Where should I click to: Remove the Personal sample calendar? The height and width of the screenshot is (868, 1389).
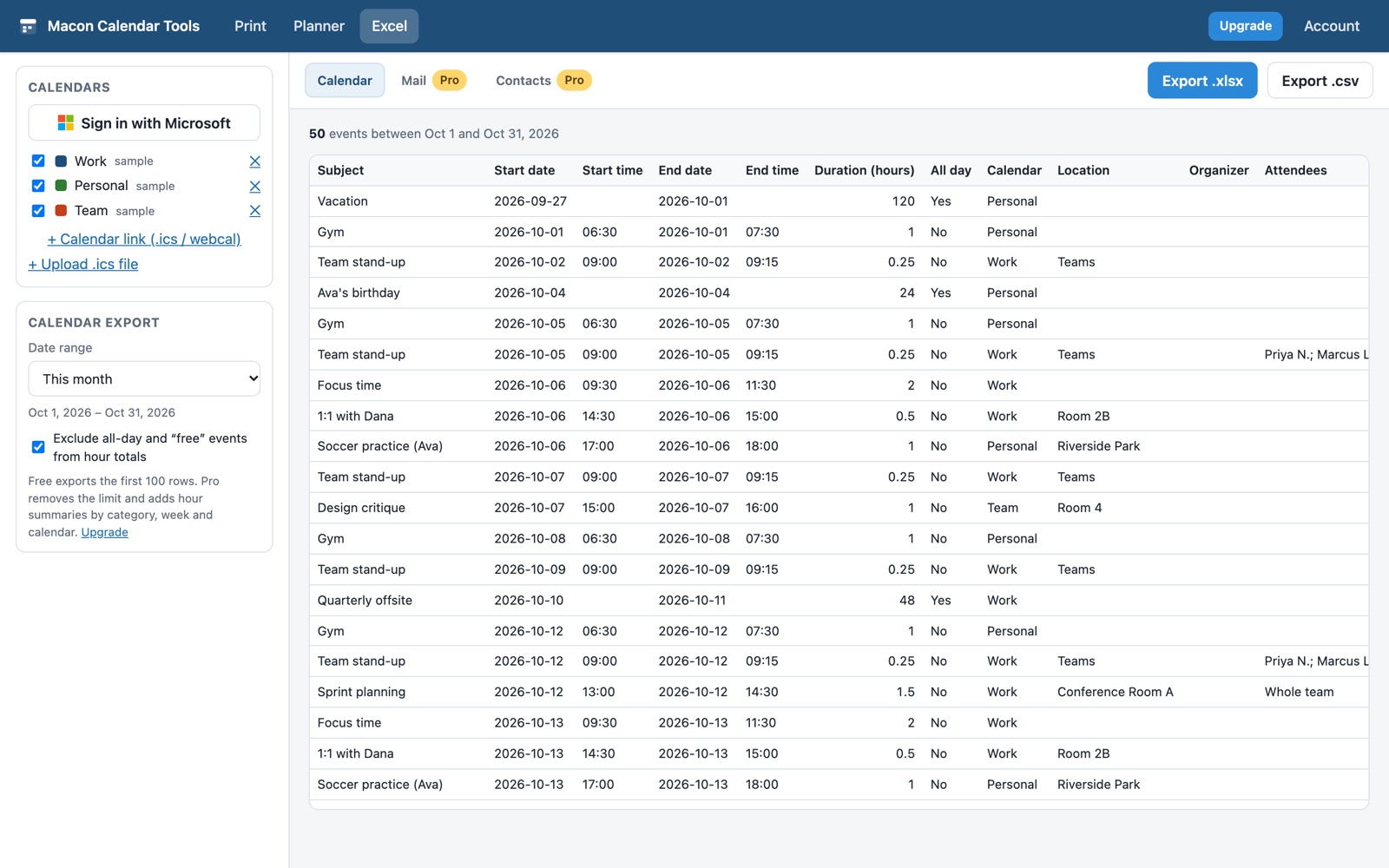[x=254, y=187]
